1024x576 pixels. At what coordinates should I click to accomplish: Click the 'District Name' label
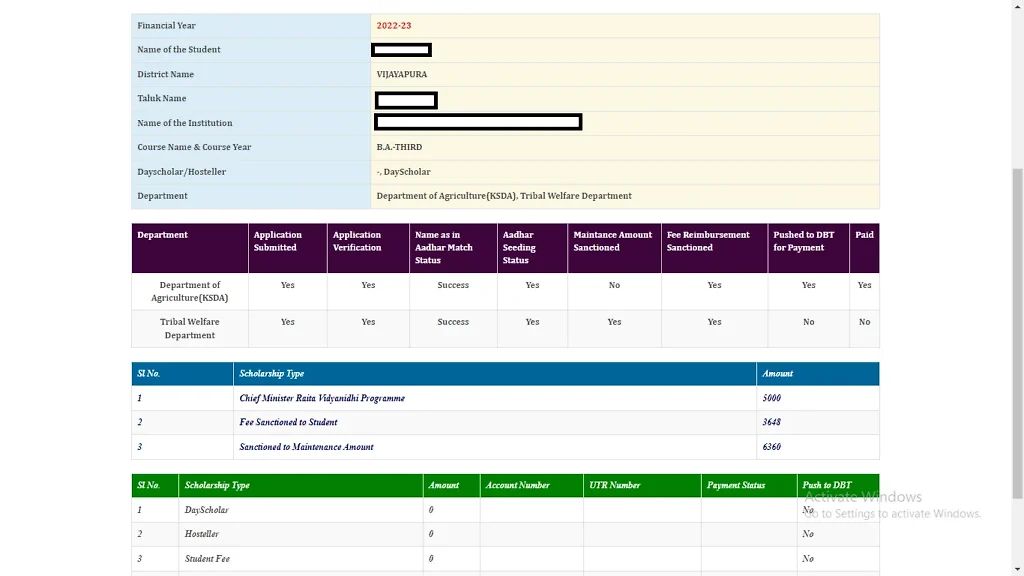[x=165, y=74]
